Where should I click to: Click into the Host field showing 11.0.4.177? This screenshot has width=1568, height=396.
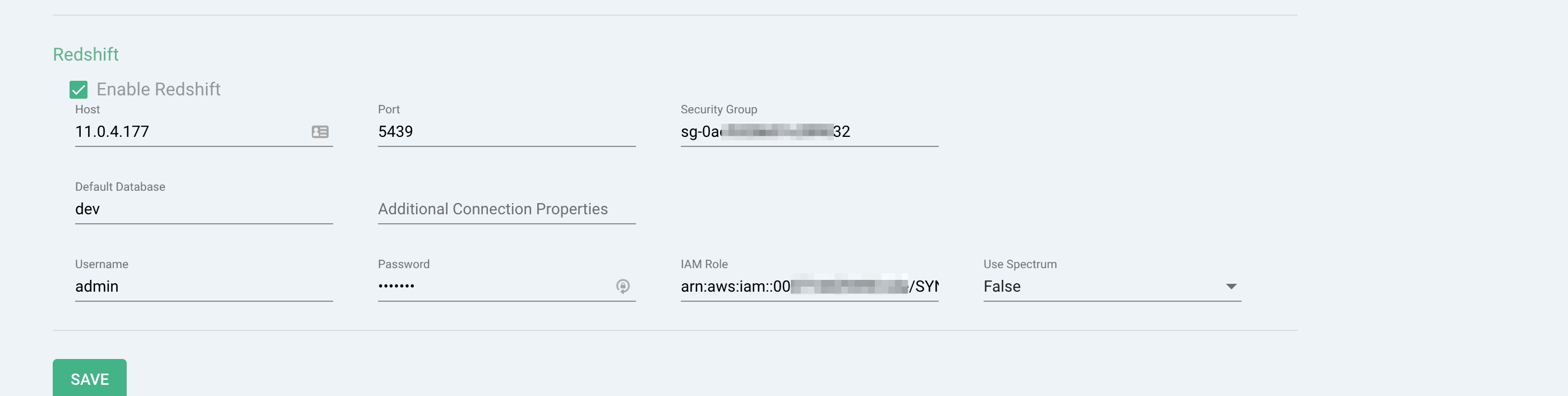point(183,132)
